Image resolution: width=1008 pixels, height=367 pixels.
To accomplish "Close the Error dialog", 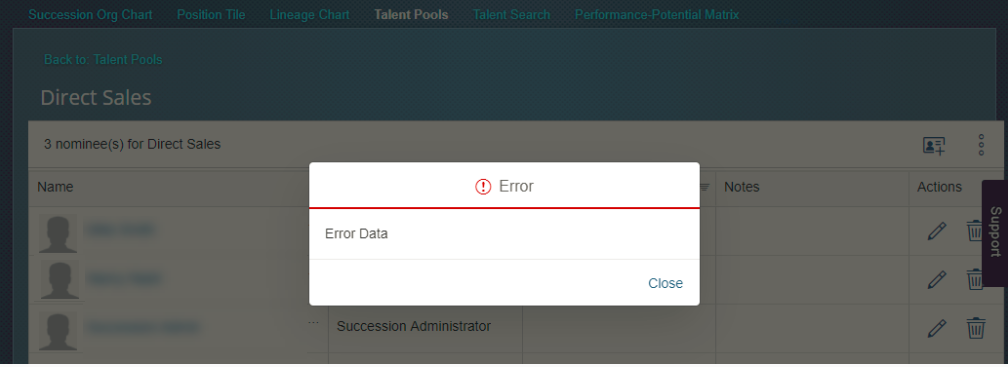I will tap(665, 283).
